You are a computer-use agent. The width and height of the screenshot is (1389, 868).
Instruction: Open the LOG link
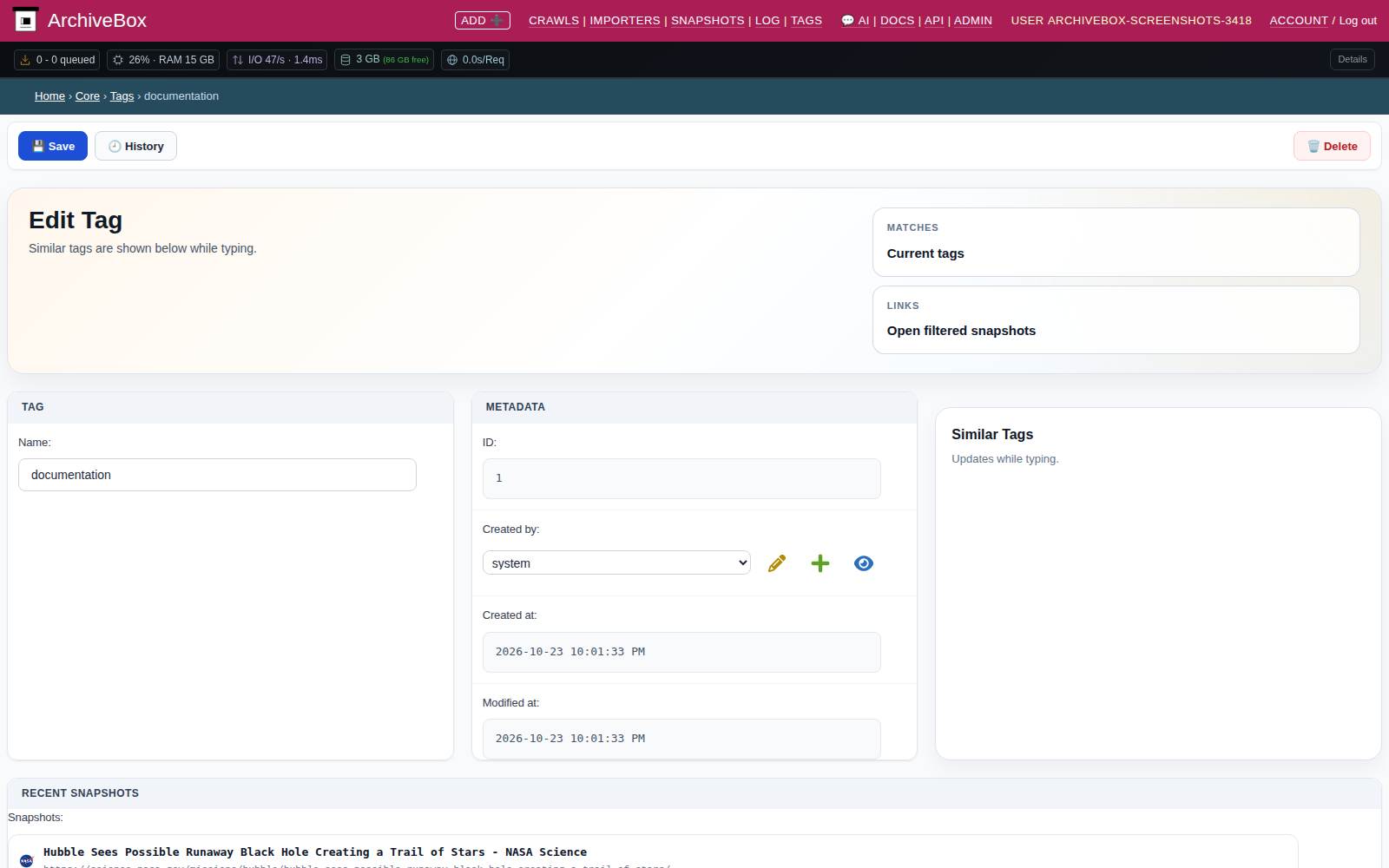coord(767,21)
